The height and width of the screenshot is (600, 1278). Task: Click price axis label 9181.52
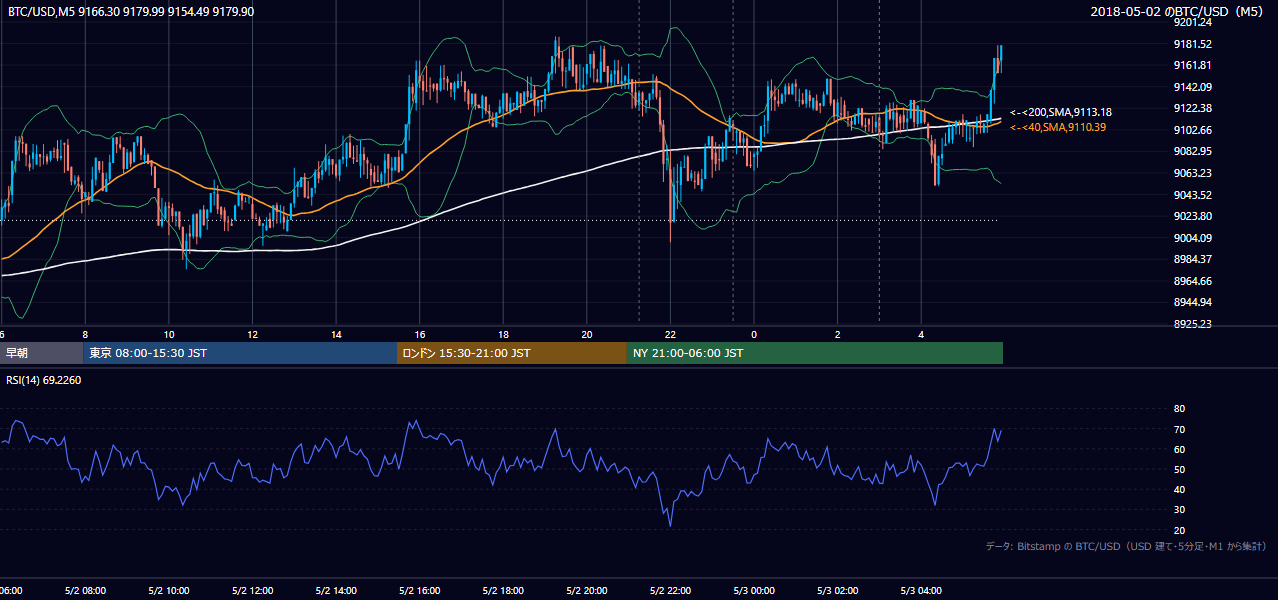pyautogui.click(x=1192, y=44)
